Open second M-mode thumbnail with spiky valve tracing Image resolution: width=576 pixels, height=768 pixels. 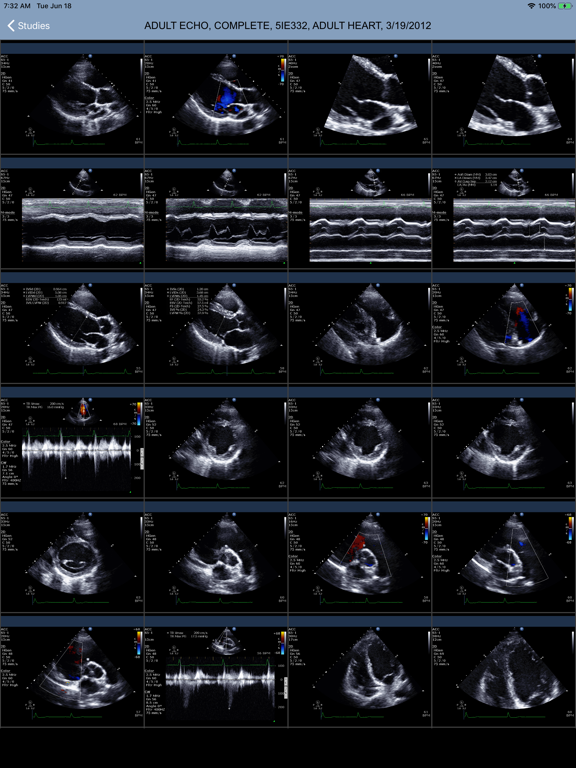pos(216,213)
